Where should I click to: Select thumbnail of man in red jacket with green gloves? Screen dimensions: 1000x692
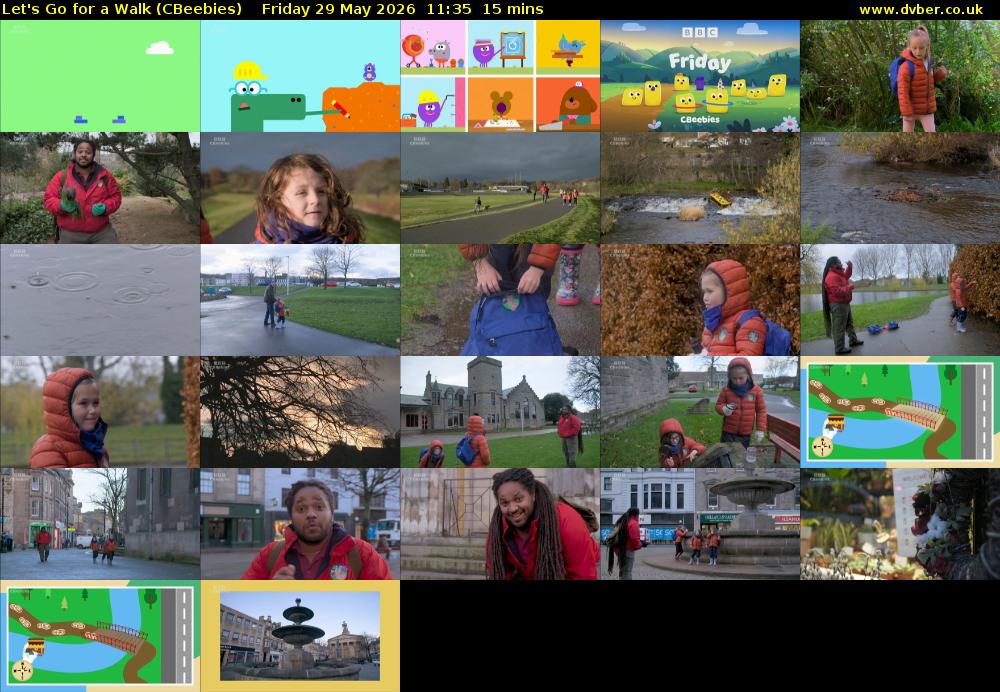(100, 188)
